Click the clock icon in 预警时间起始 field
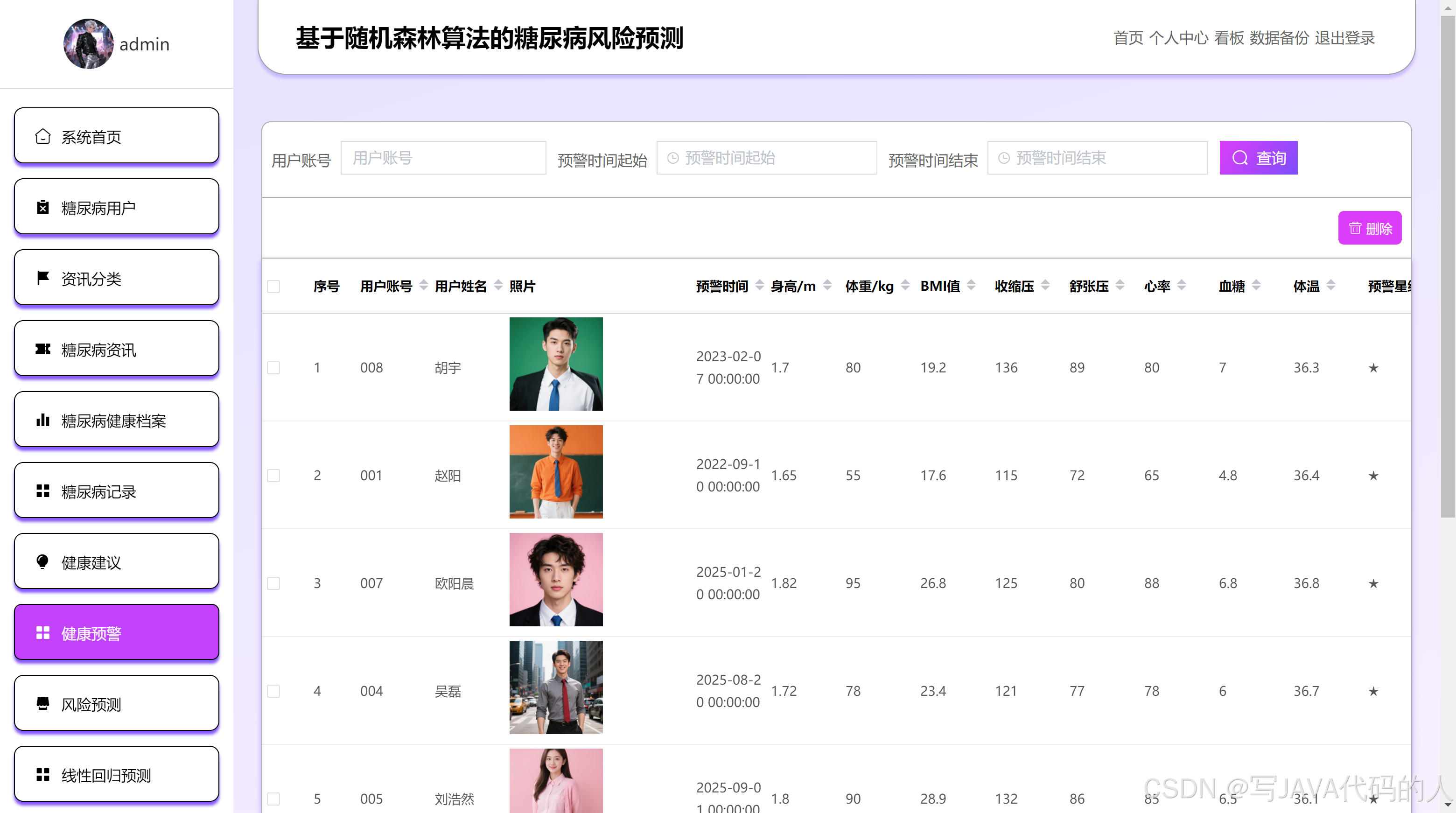The width and height of the screenshot is (1456, 813). pyautogui.click(x=672, y=158)
